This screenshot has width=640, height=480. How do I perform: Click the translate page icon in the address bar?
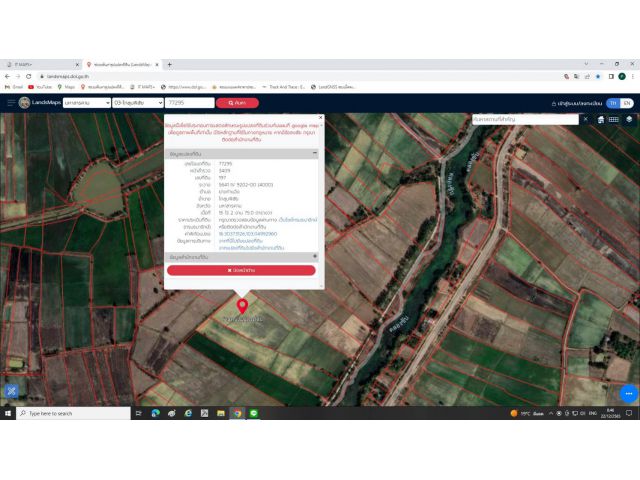(576, 76)
